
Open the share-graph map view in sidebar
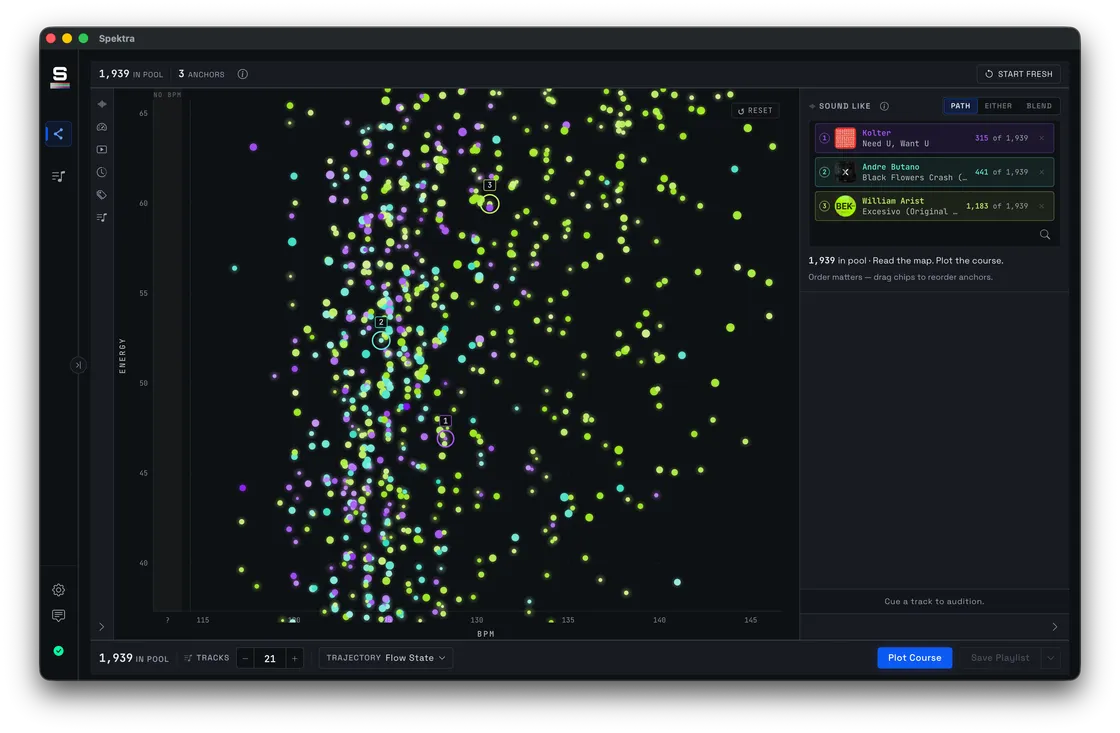[x=59, y=134]
